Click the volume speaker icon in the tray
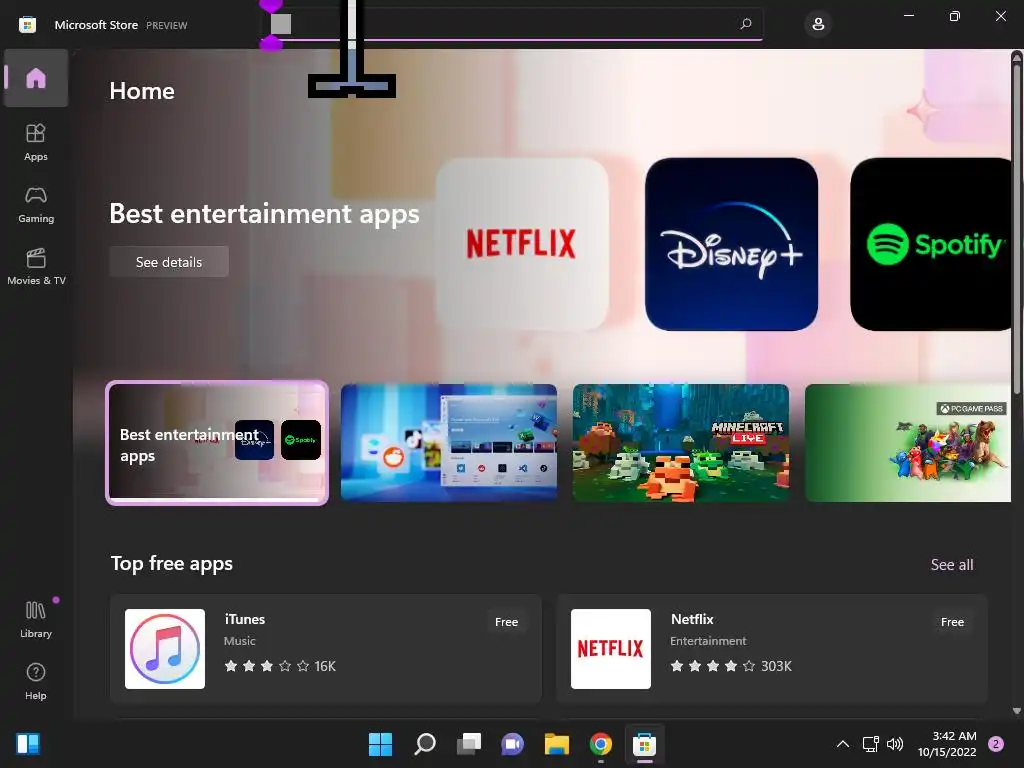Viewport: 1024px width, 768px height. click(x=895, y=744)
